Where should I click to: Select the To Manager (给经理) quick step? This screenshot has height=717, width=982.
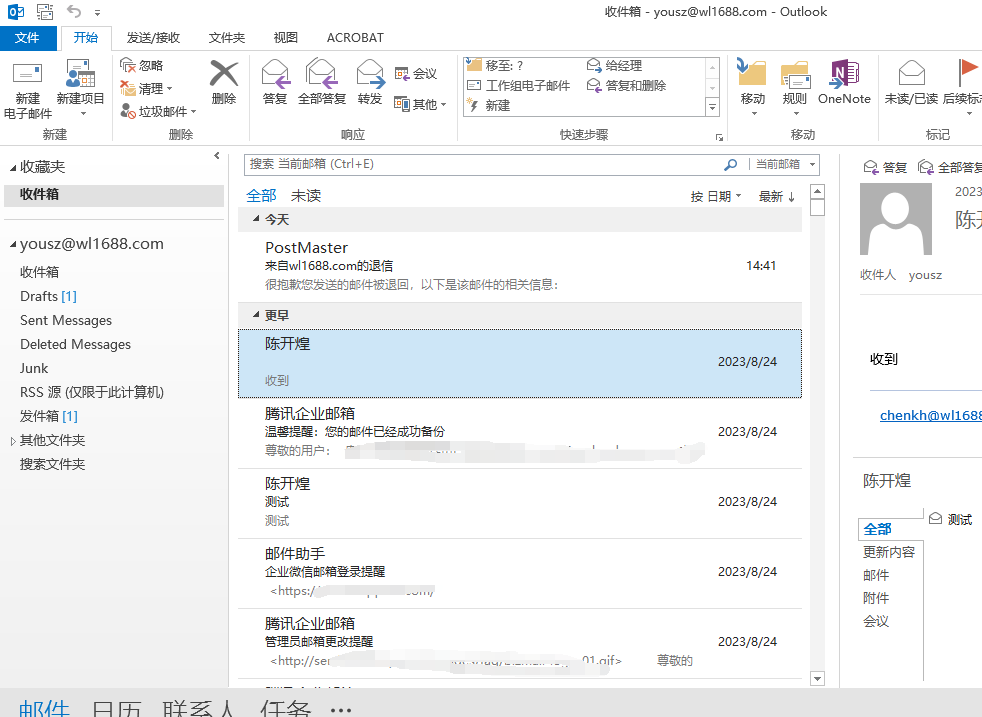tap(614, 65)
